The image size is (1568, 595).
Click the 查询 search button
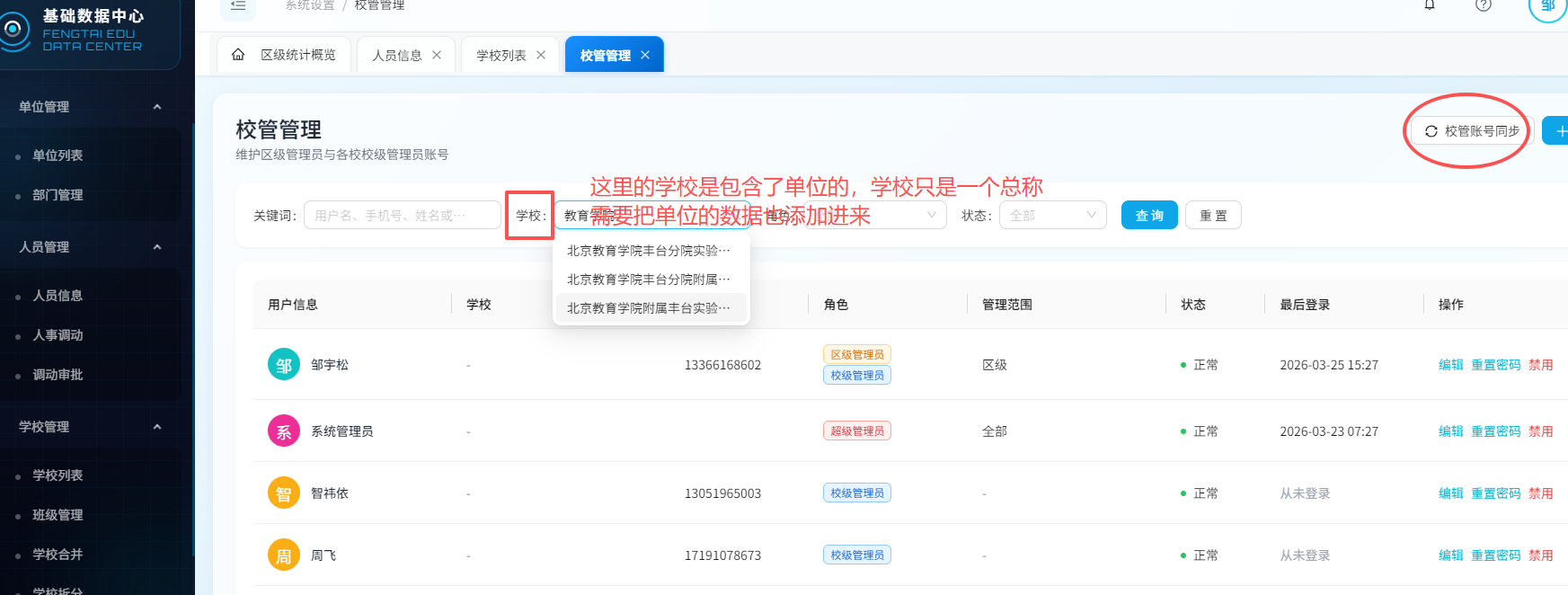click(x=1148, y=216)
